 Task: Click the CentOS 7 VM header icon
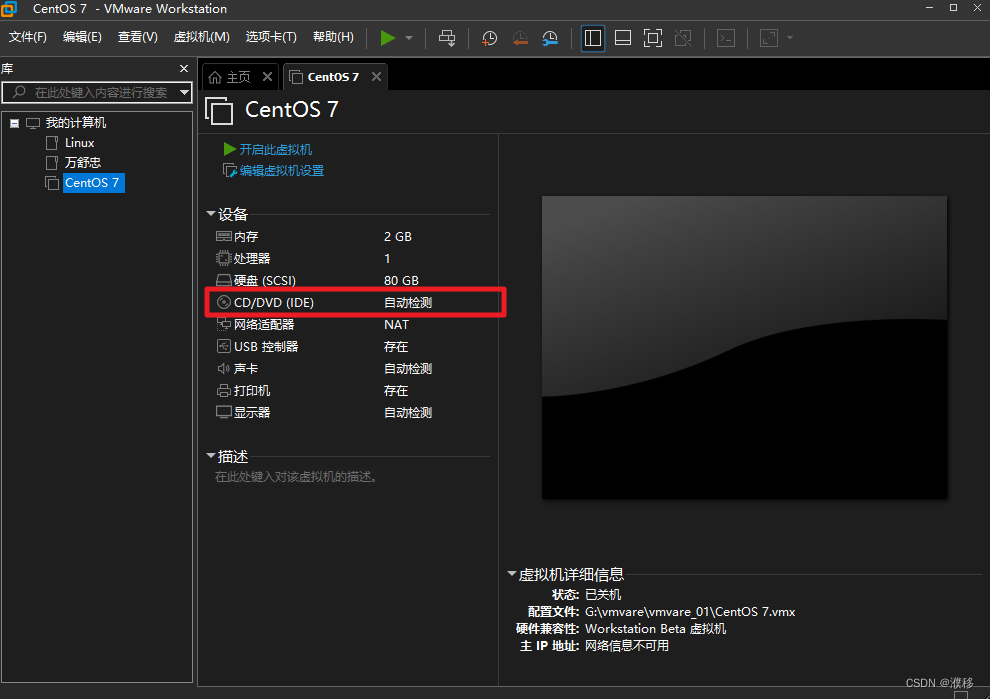[219, 111]
